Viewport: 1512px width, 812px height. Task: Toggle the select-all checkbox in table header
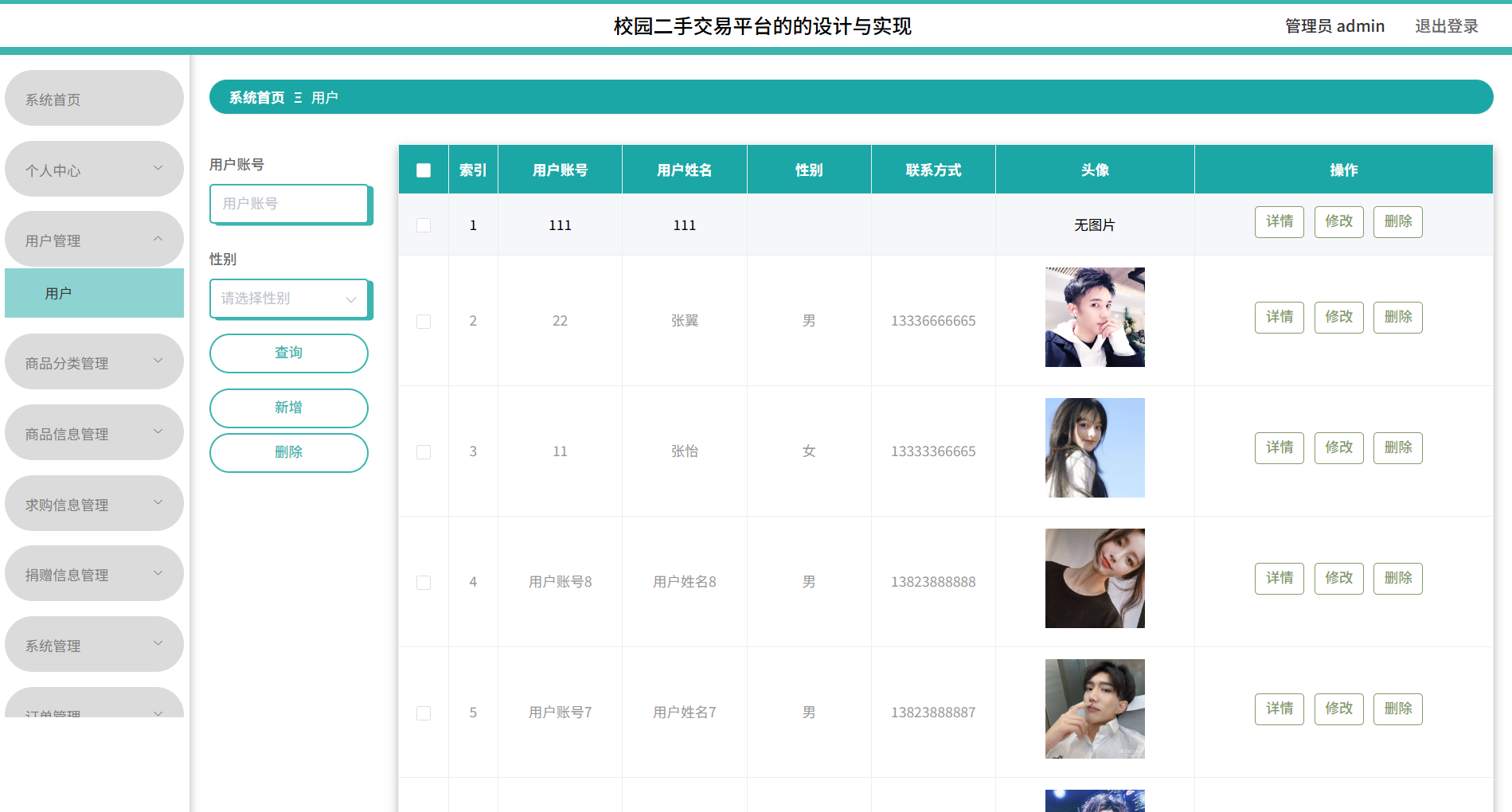pyautogui.click(x=424, y=170)
